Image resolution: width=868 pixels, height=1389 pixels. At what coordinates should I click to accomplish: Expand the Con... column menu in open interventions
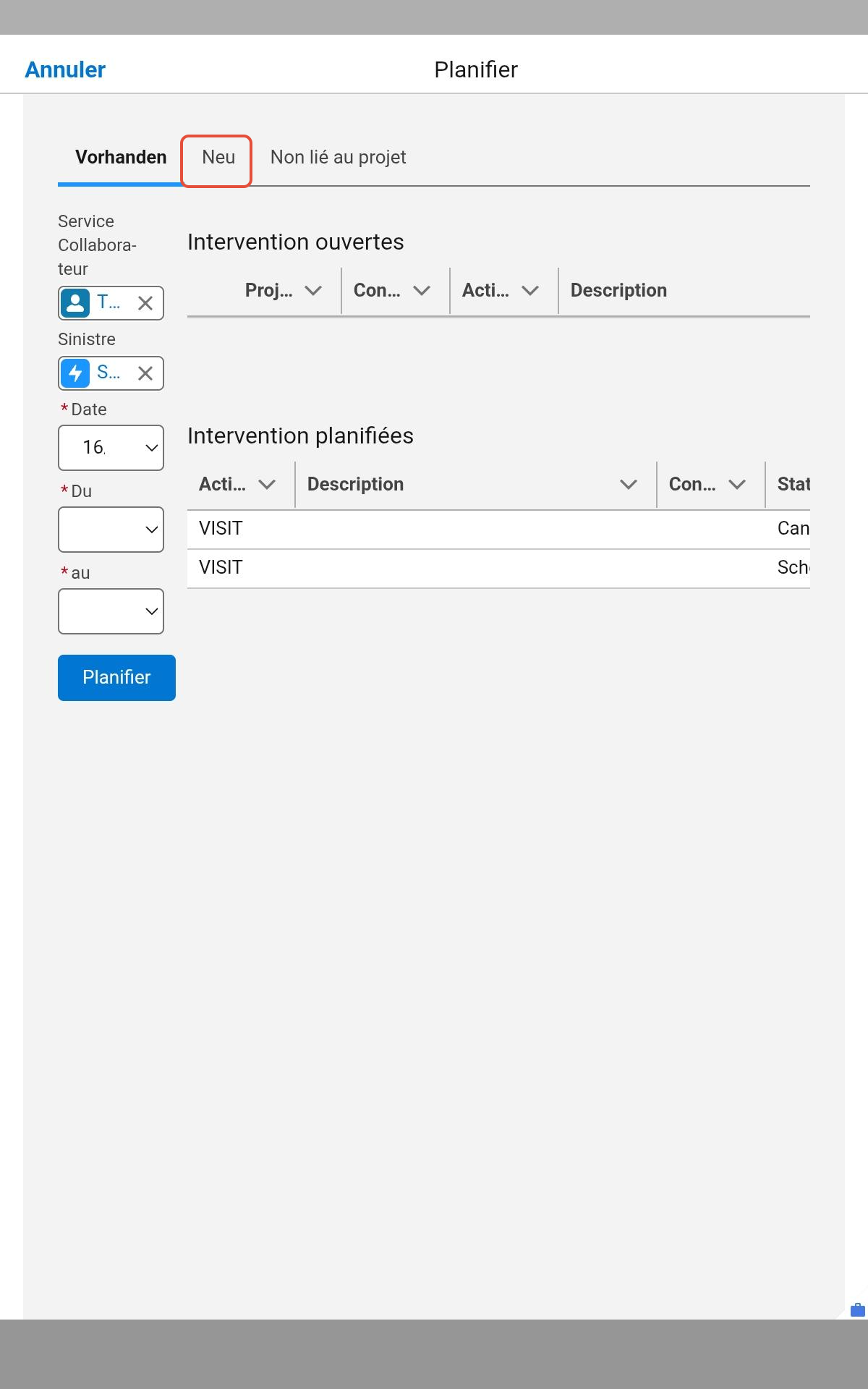point(422,291)
